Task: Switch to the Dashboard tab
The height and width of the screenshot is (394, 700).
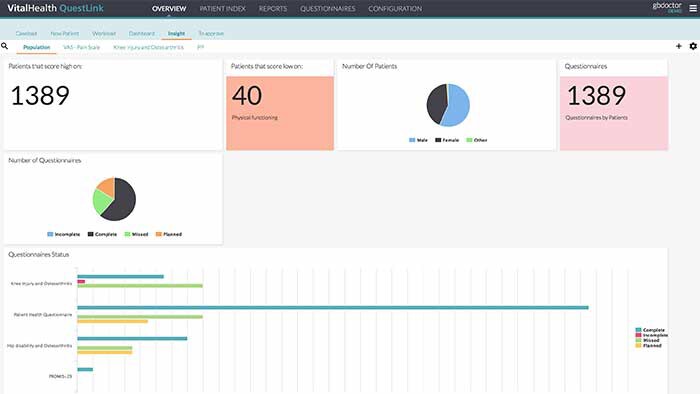Action: point(142,33)
